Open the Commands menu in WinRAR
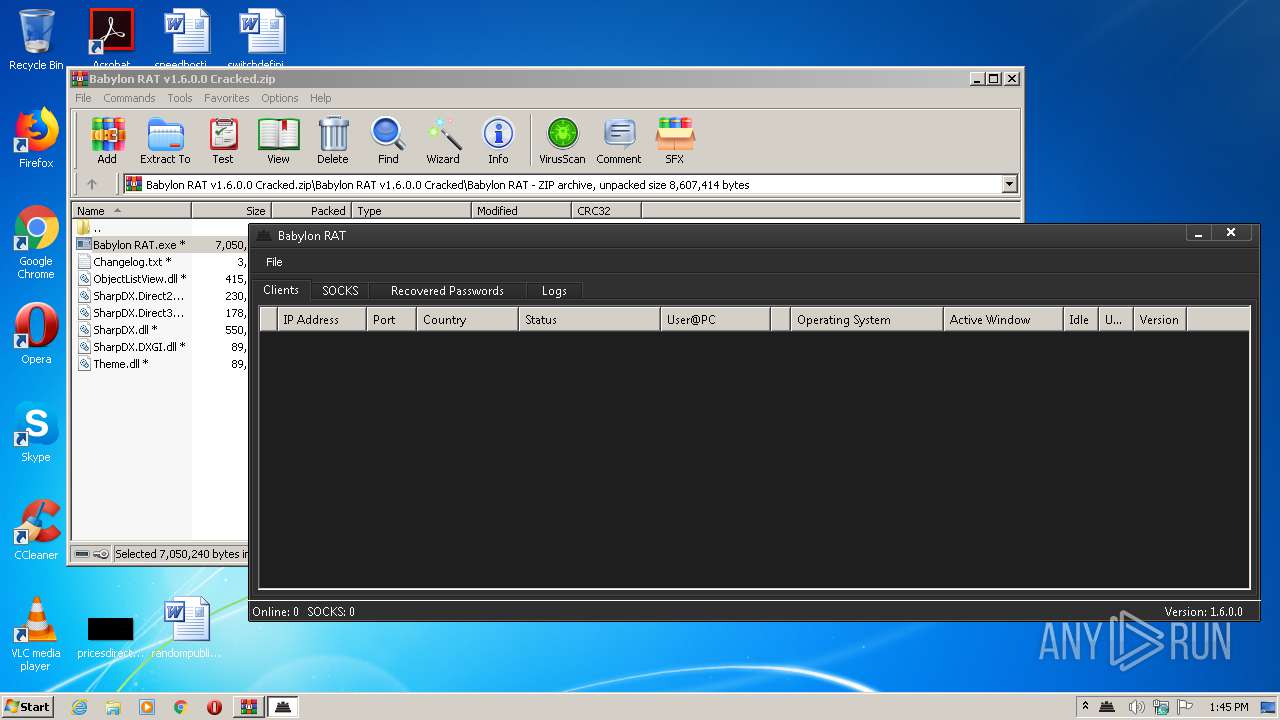1280x720 pixels. 129,98
